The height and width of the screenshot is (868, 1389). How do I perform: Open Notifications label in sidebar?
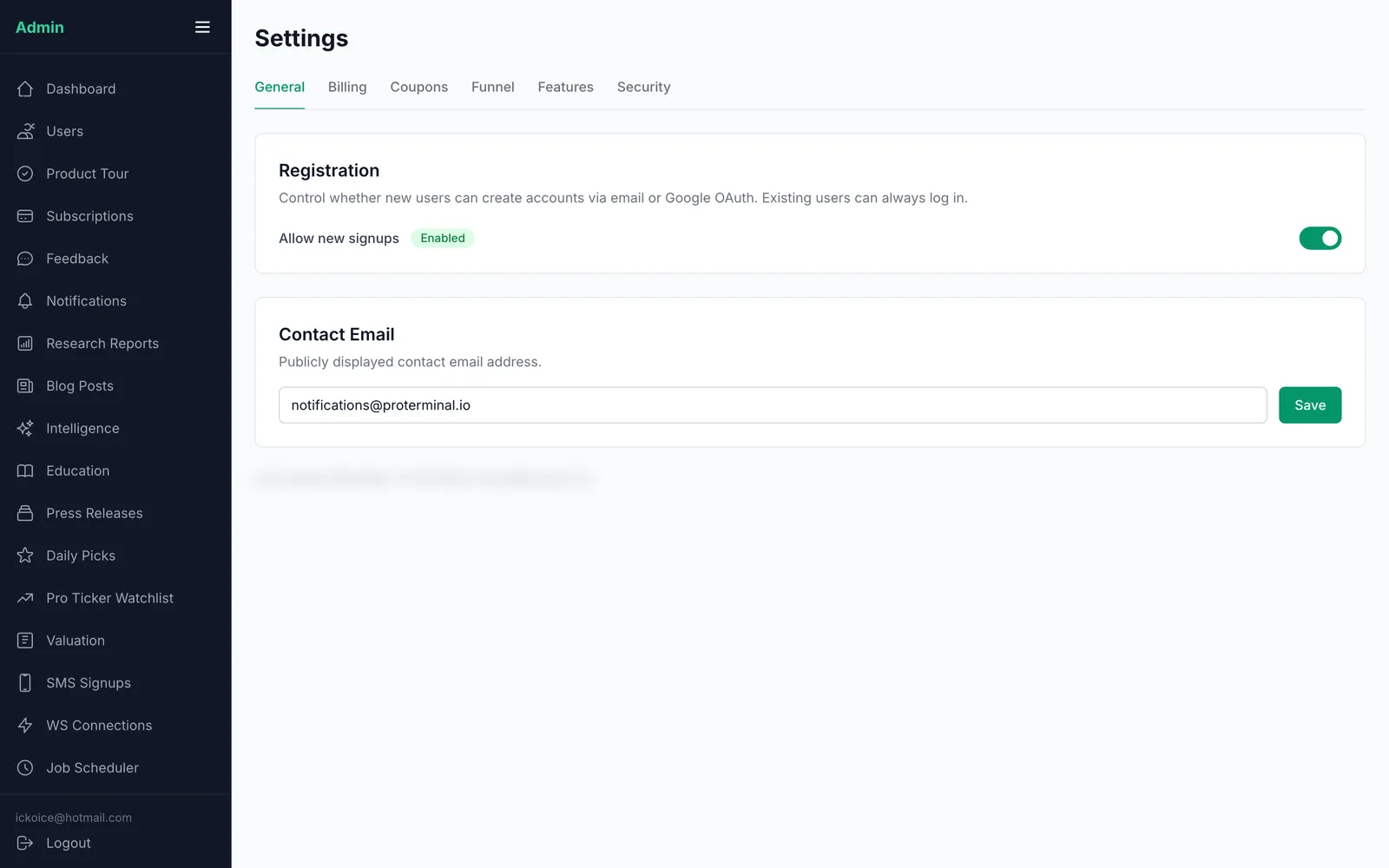pos(86,301)
